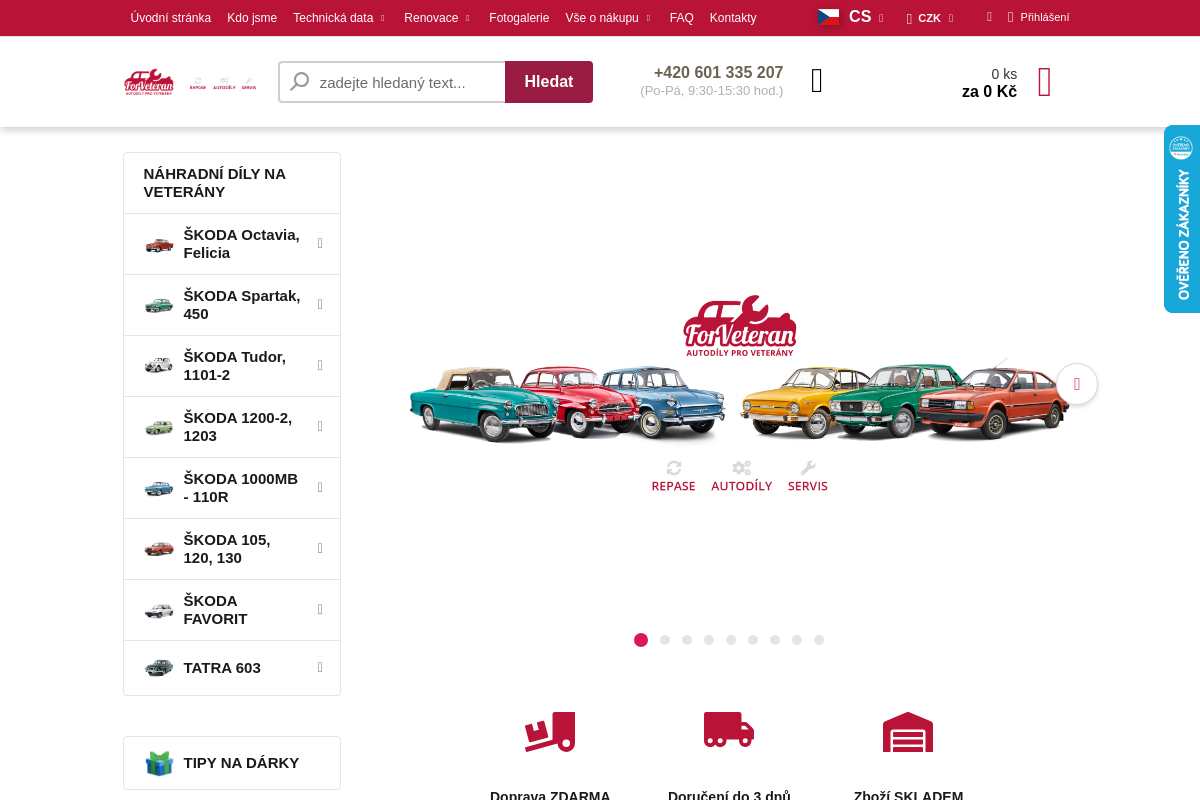This screenshot has height=800, width=1200.
Task: Open the shopping cart icon
Action: pos(1044,82)
